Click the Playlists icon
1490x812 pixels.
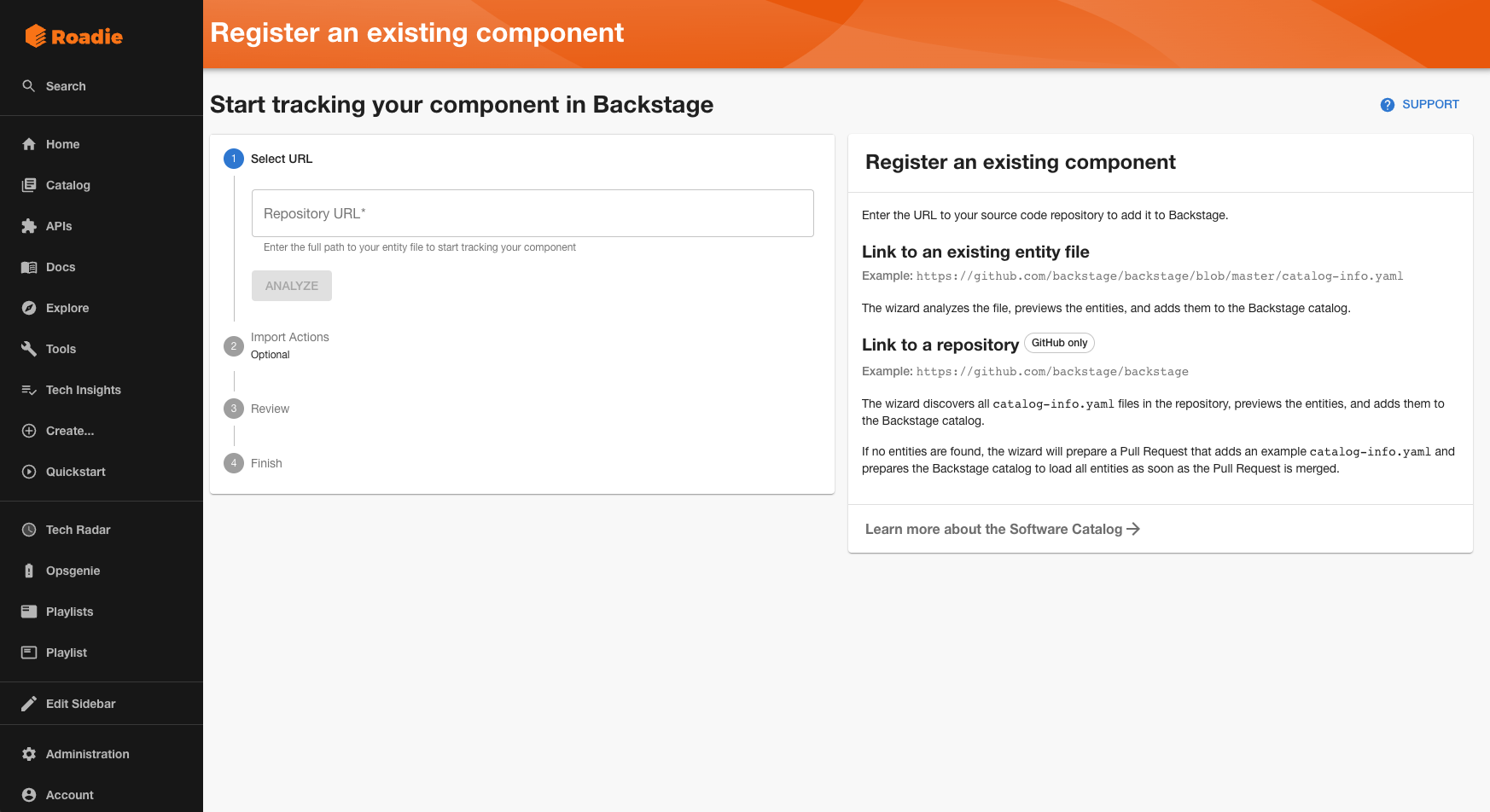(29, 612)
